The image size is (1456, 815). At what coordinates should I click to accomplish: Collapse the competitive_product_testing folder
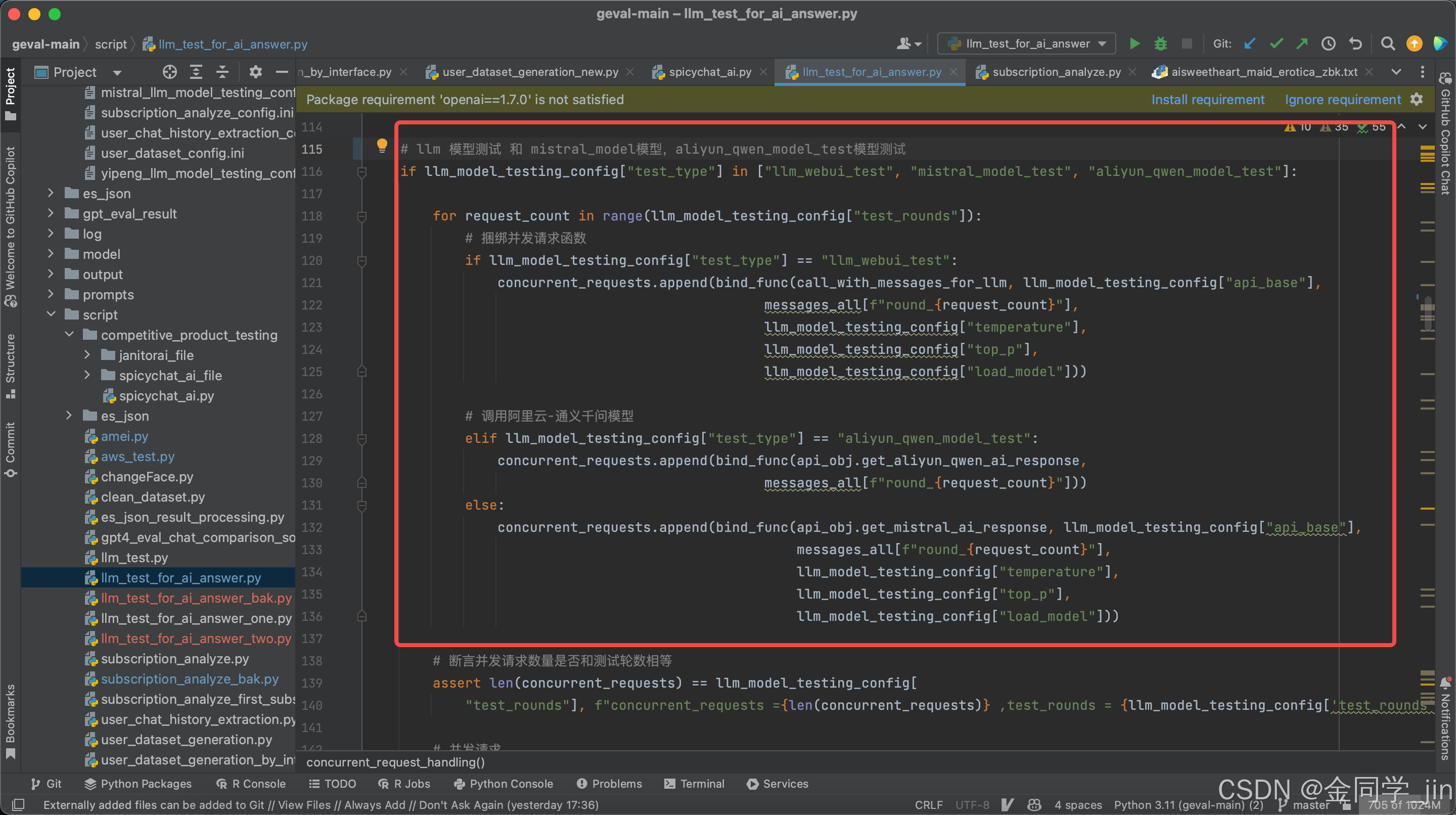click(x=70, y=335)
